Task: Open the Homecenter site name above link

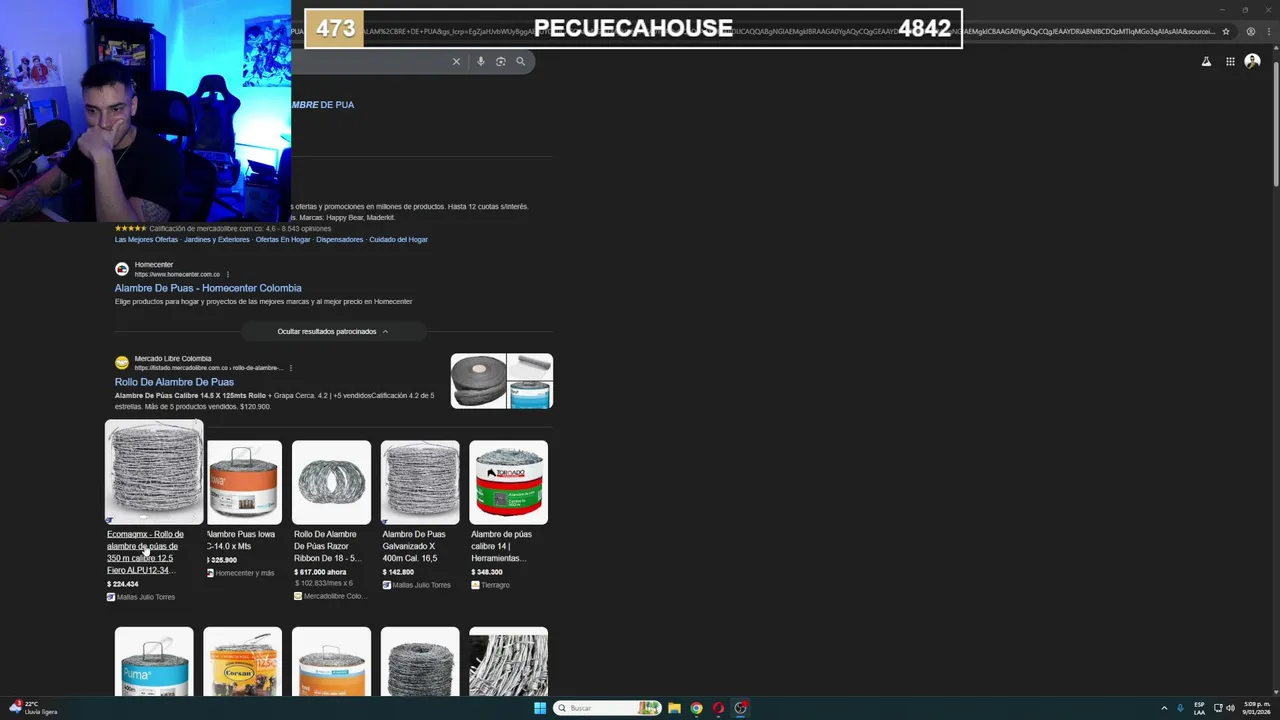Action: click(154, 265)
